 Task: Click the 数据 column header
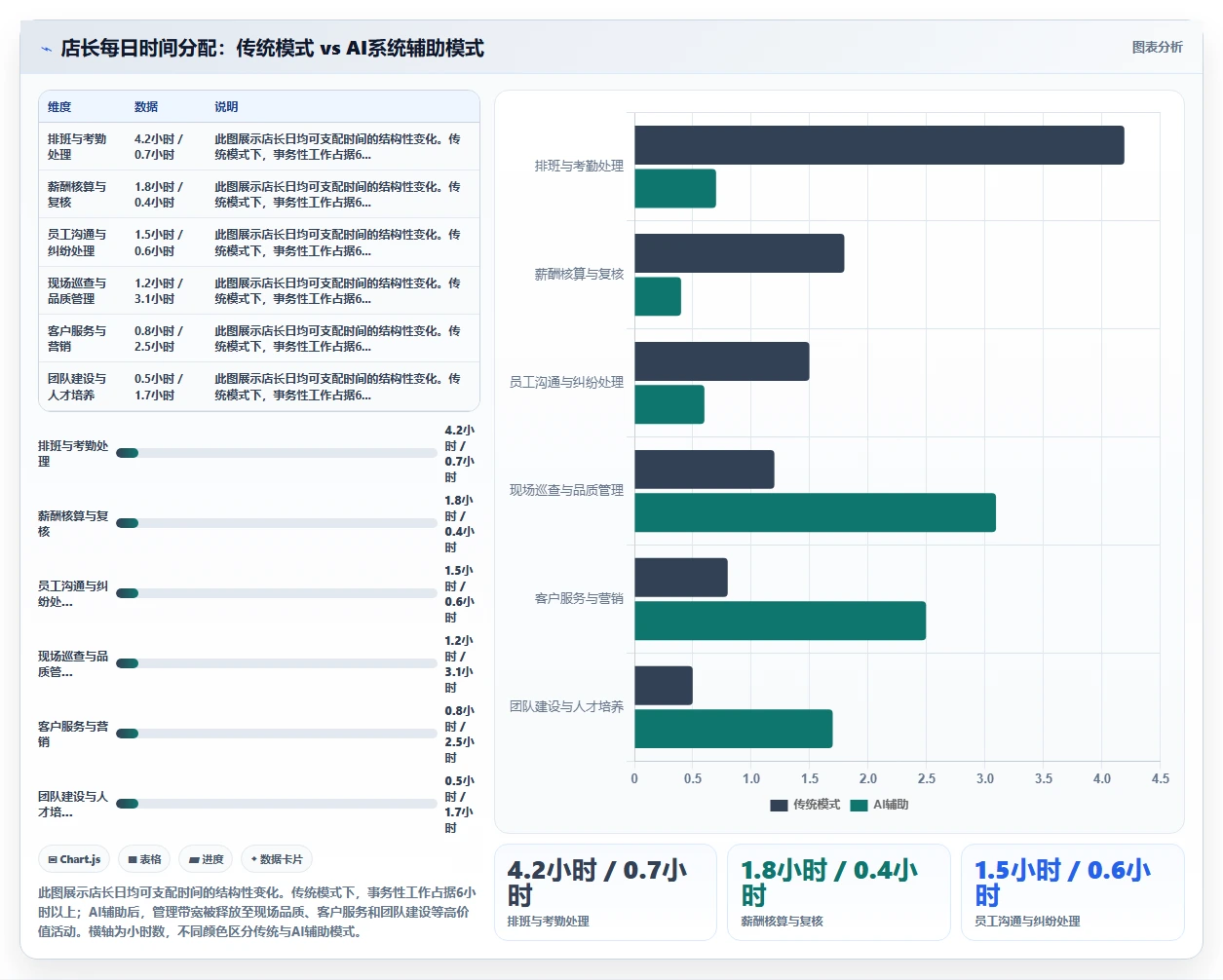[146, 107]
